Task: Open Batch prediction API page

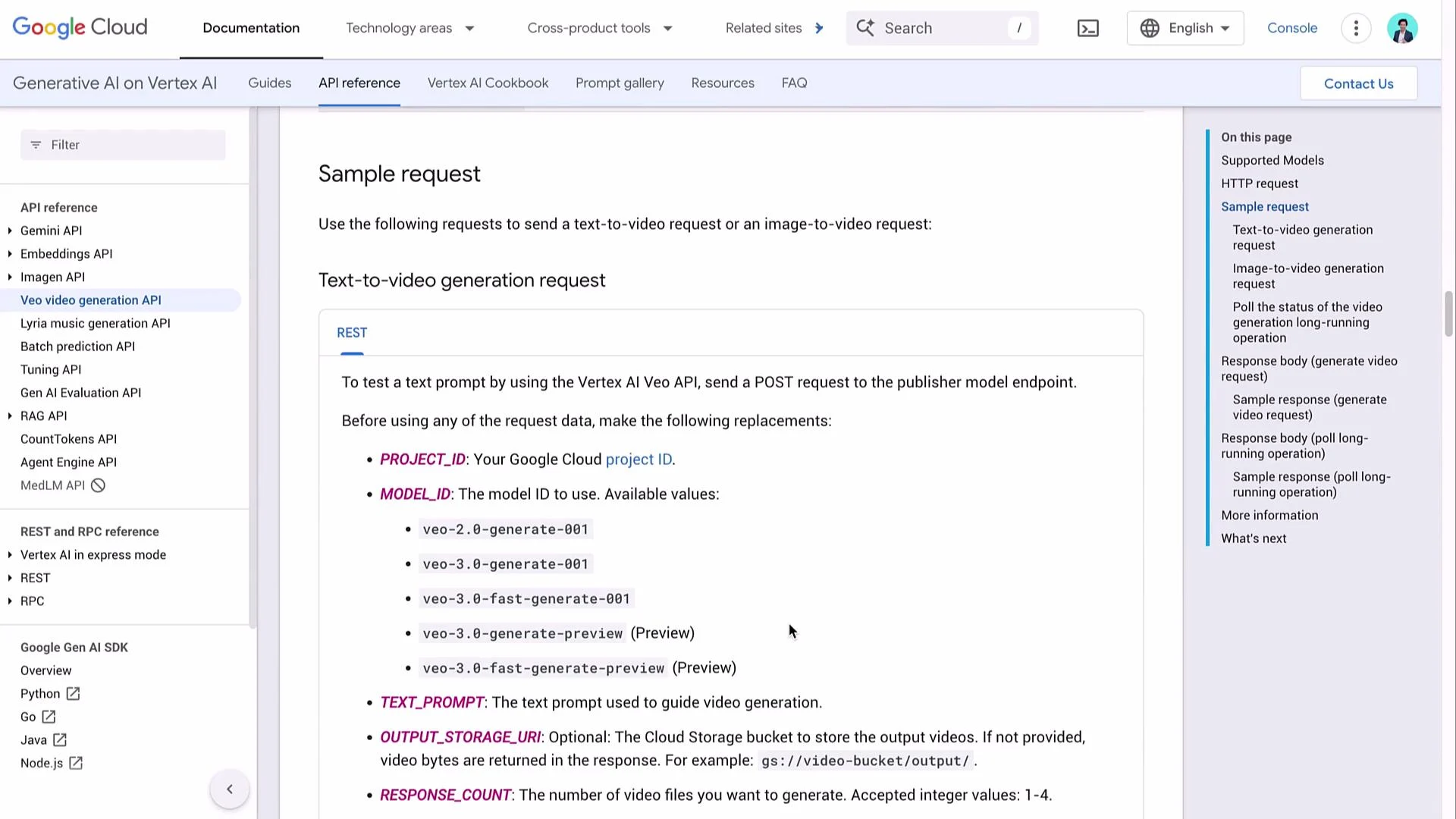Action: [x=77, y=347]
